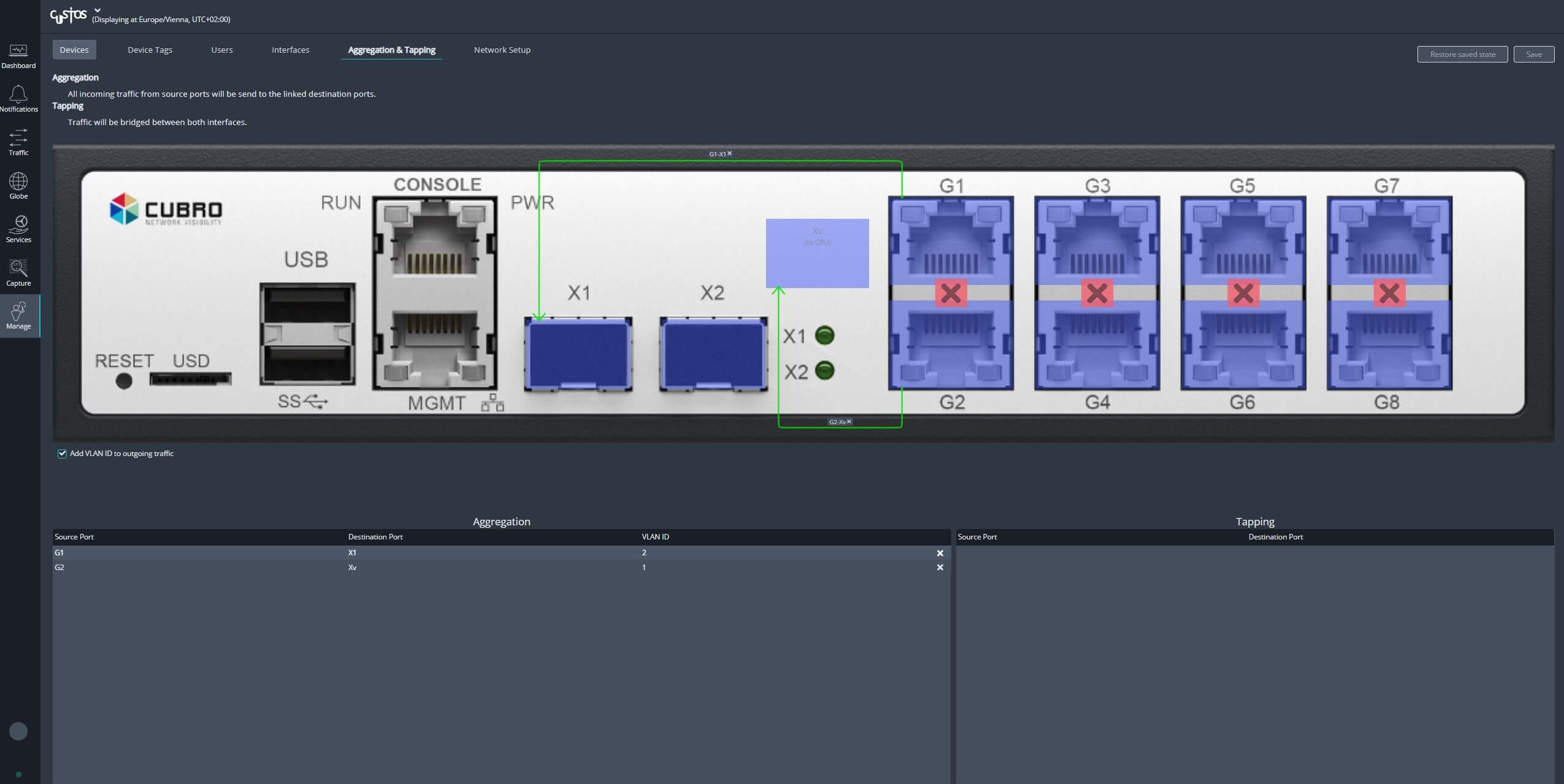Remove G1 to X1 aggregation row
This screenshot has width=1564, height=784.
(940, 553)
